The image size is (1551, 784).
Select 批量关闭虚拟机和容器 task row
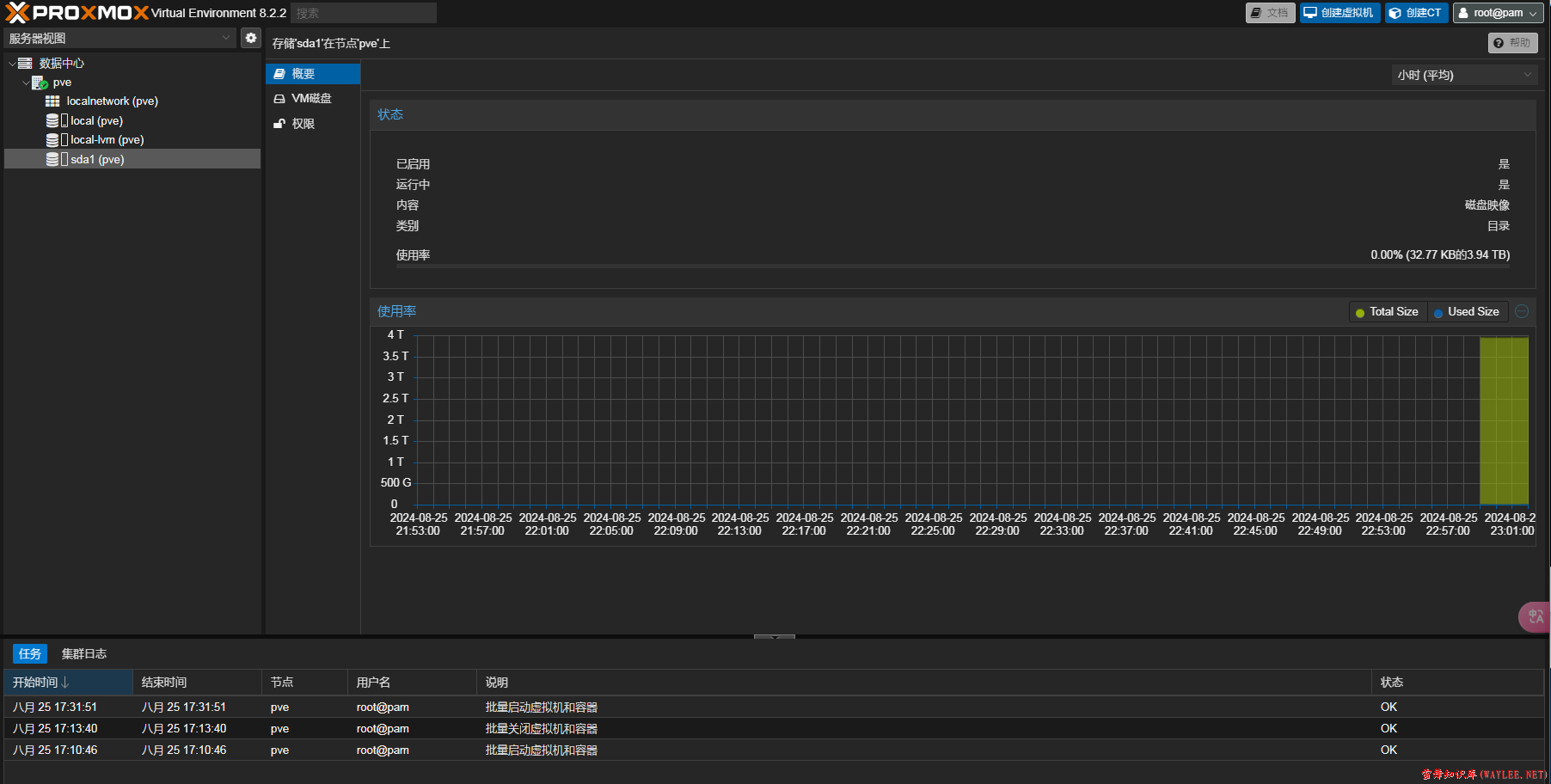click(774, 729)
